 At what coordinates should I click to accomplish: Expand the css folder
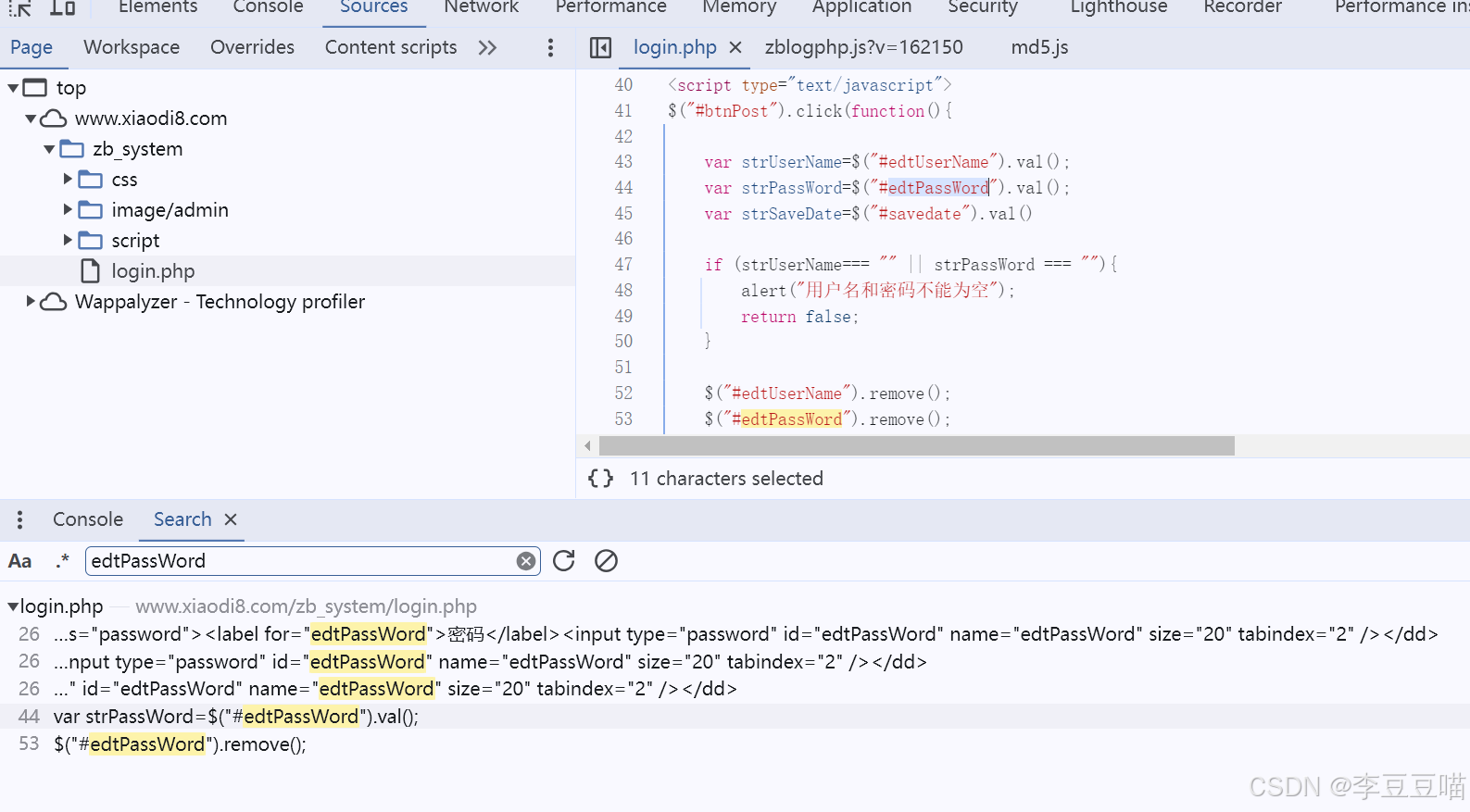coord(68,179)
